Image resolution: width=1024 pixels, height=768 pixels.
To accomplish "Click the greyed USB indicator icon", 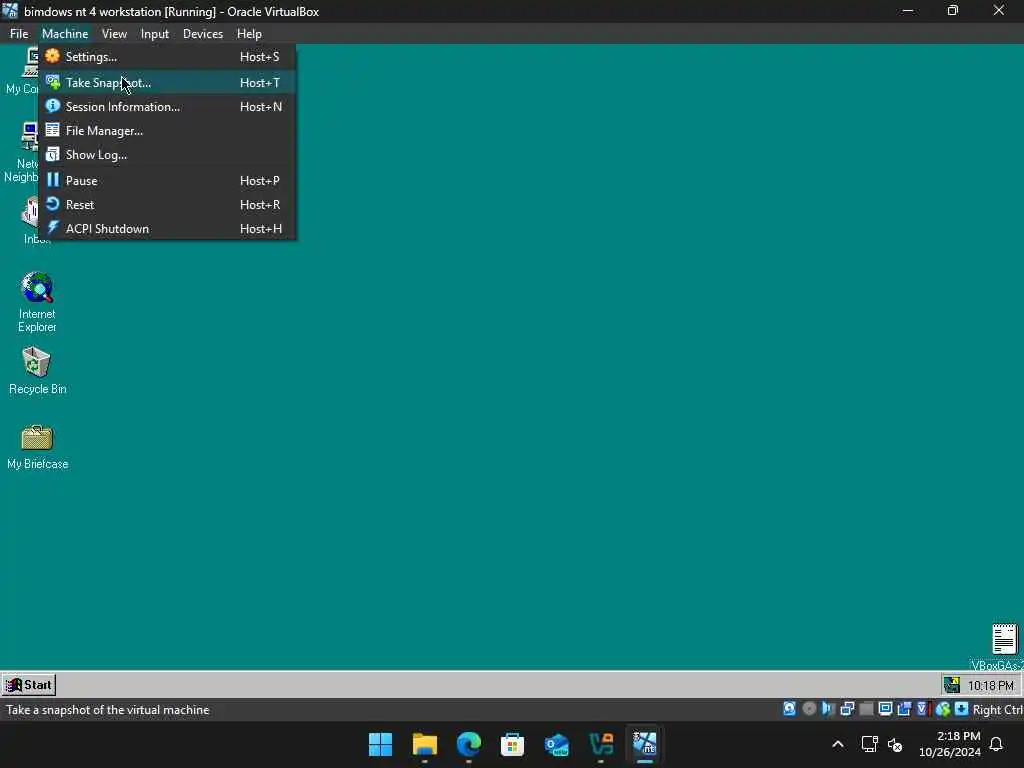I will (x=867, y=709).
